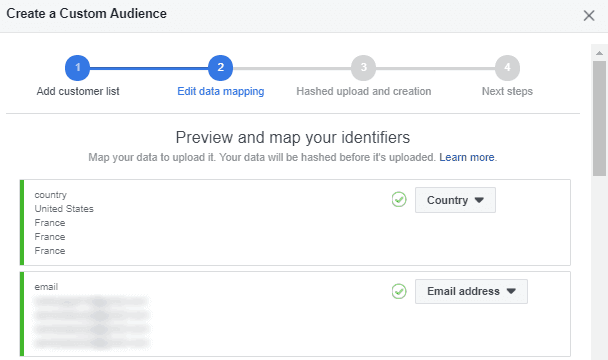Jump to step 4 circle

coord(507,68)
